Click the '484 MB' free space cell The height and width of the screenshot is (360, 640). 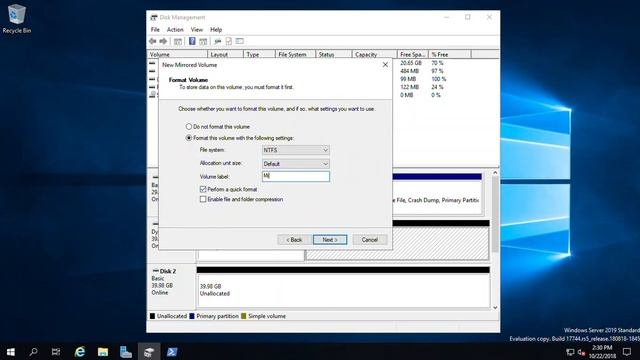pos(409,71)
